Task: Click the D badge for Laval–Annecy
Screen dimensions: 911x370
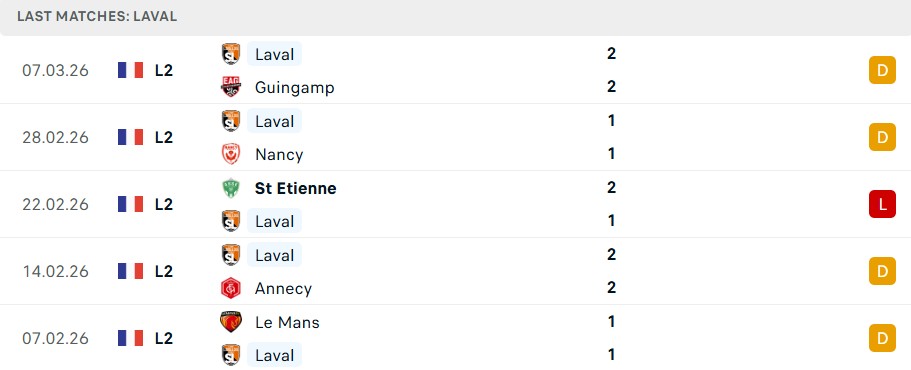Action: click(x=882, y=271)
